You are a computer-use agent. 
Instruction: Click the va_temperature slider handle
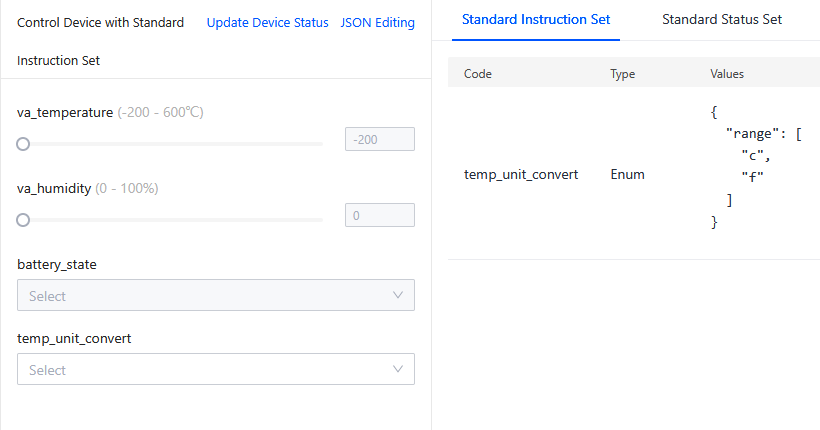click(x=23, y=144)
